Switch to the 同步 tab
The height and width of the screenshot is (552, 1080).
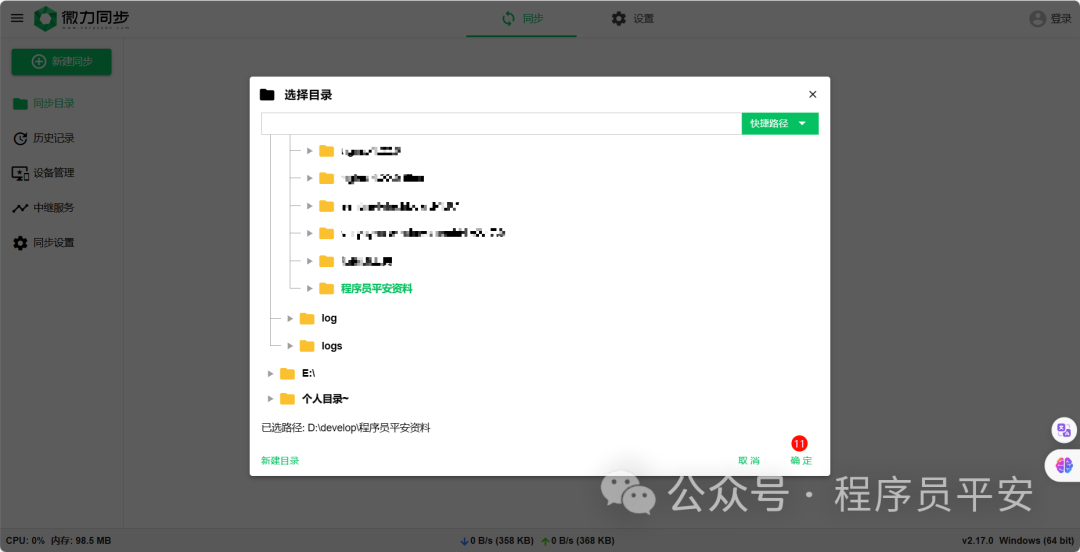(521, 19)
